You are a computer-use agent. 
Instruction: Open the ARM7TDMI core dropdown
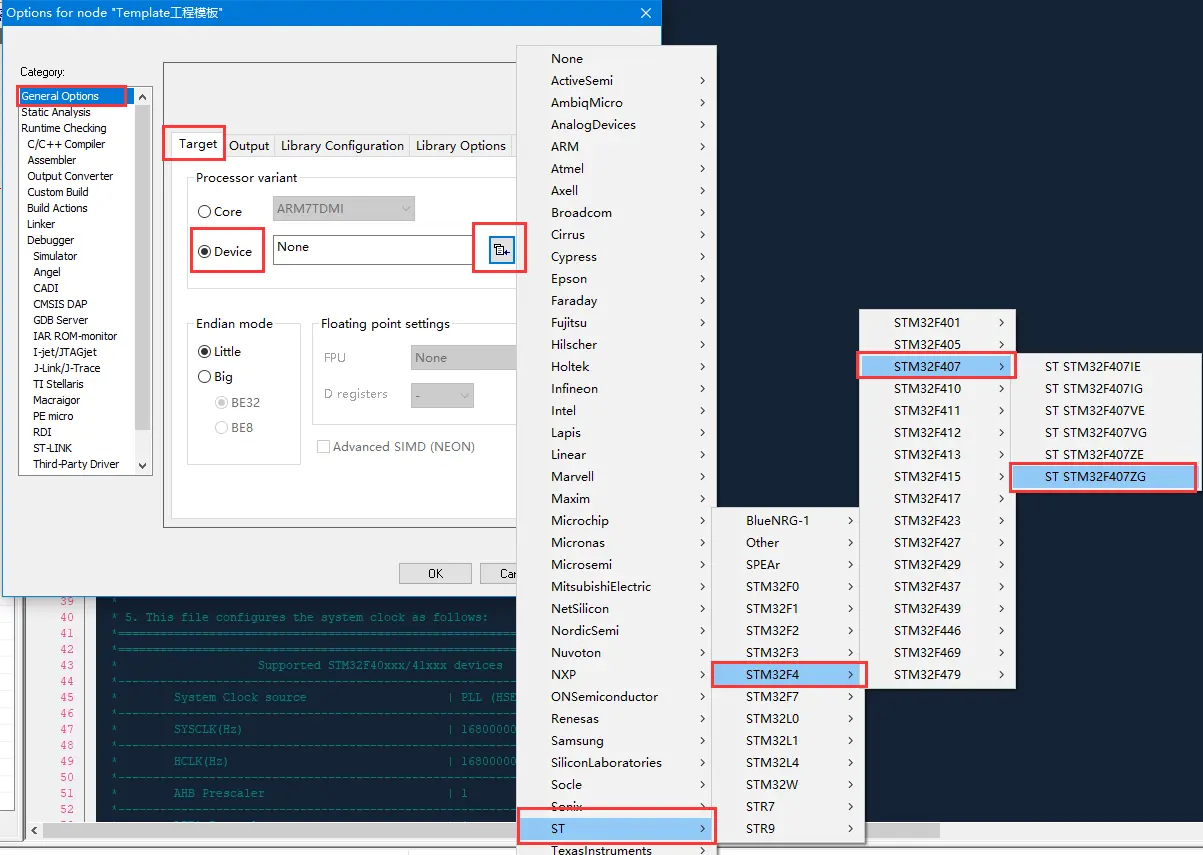coord(344,209)
